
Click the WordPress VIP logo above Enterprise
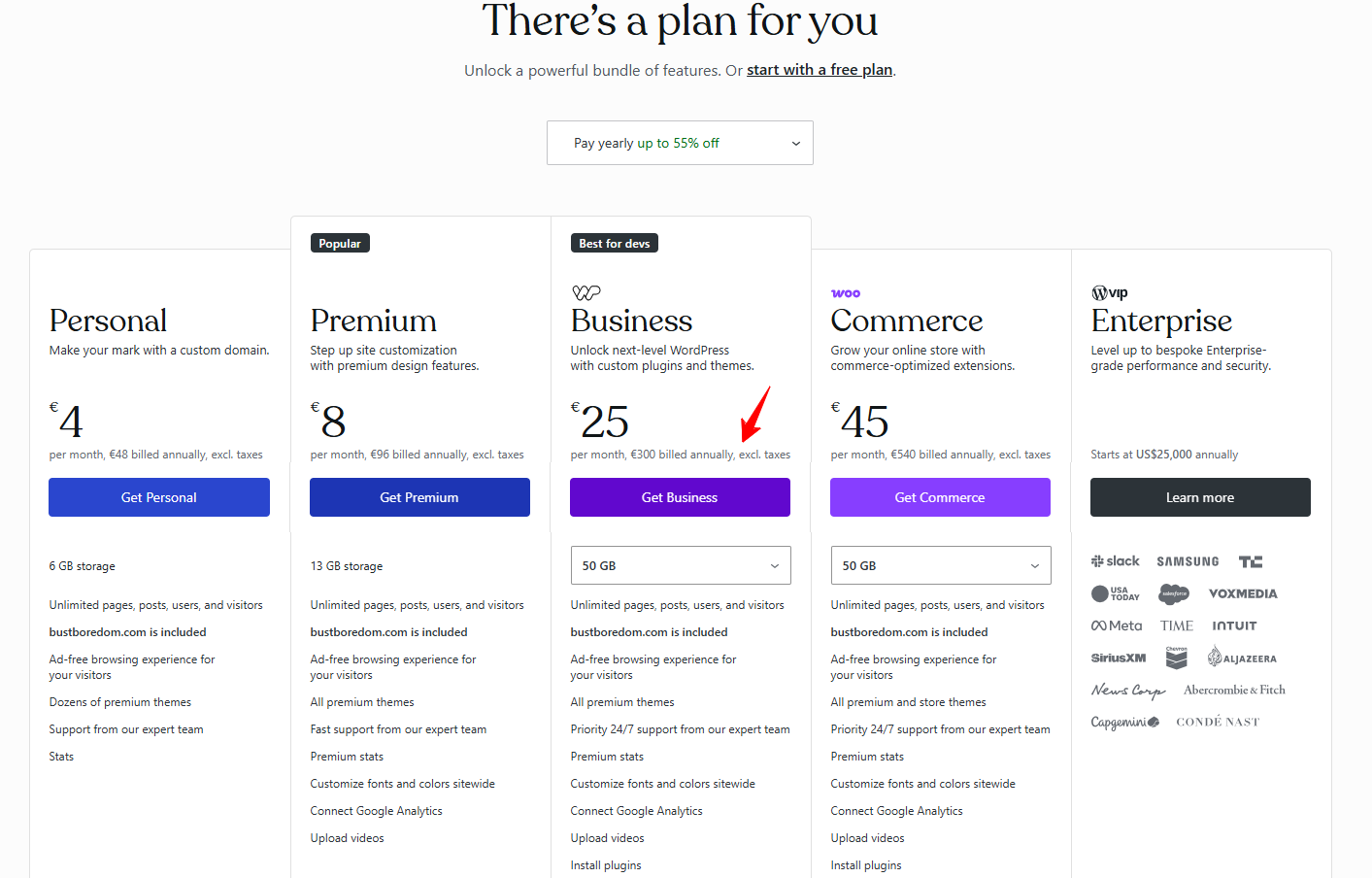[x=1110, y=293]
